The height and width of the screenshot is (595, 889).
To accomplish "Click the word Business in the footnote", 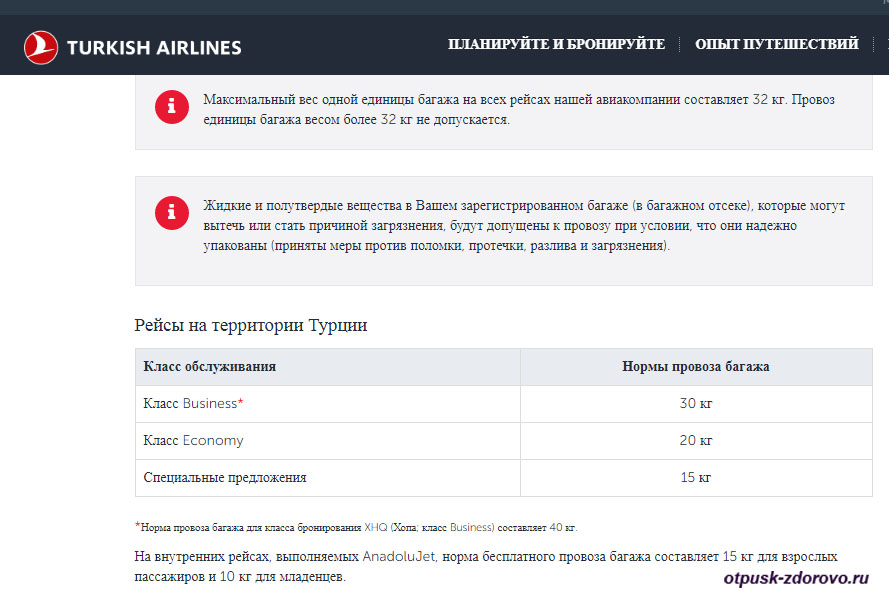I will click(472, 527).
